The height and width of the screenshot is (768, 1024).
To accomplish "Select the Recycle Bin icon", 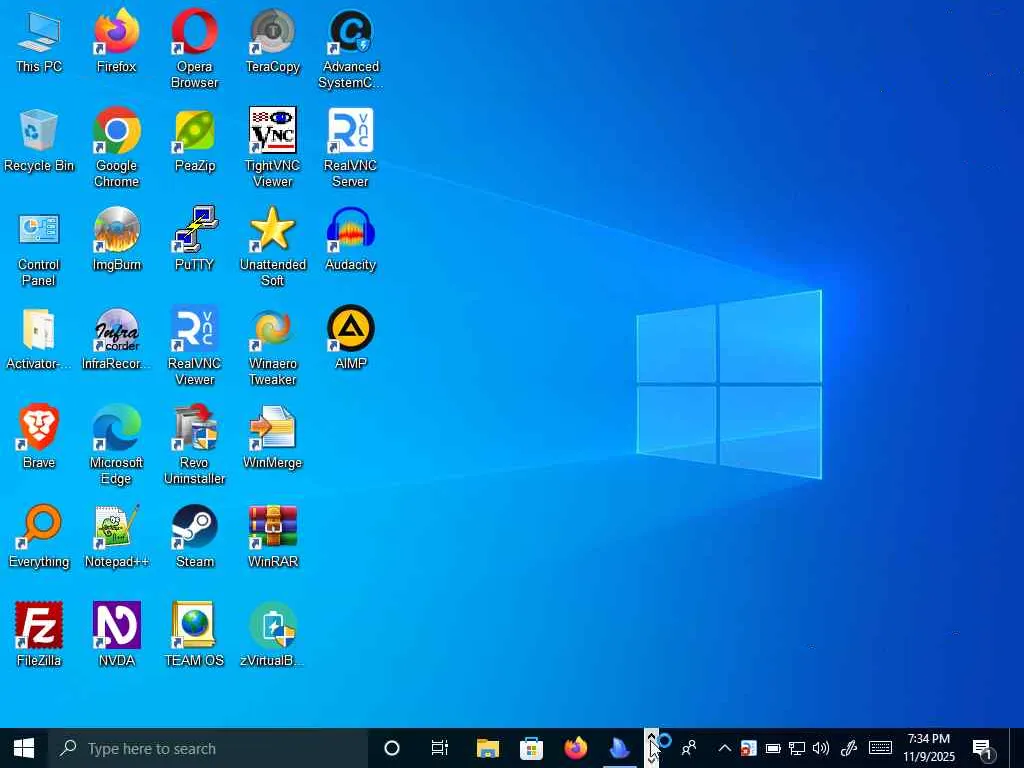I will pos(39,141).
